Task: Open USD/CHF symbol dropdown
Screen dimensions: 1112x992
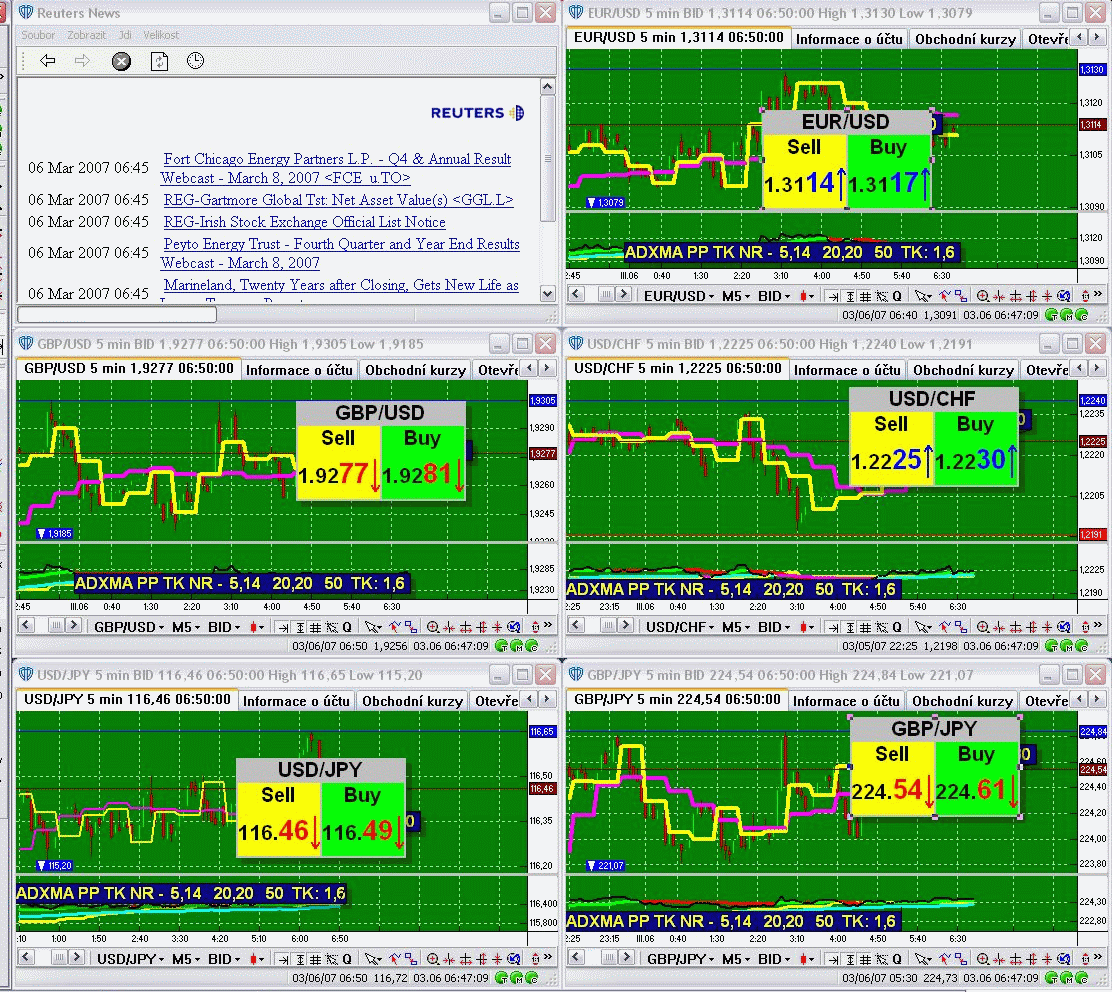Action: 679,627
